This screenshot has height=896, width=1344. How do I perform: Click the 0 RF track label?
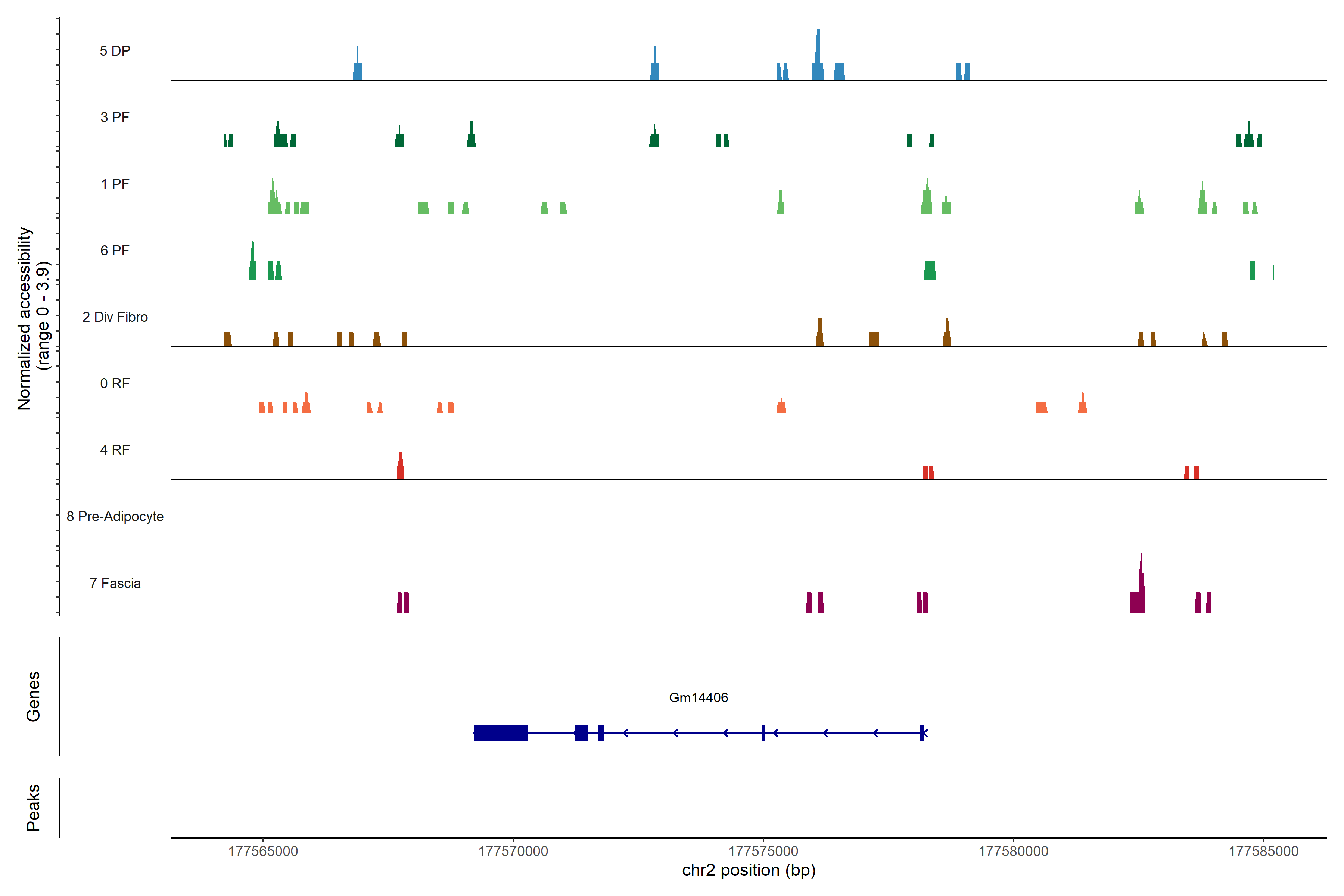point(115,383)
